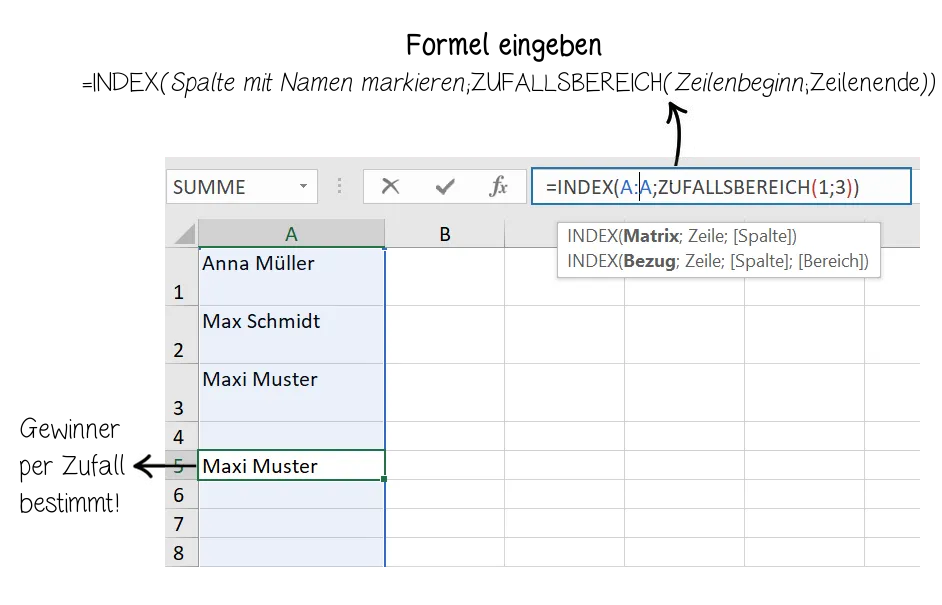This screenshot has width=942, height=605.
Task: Click row number 5 header
Action: 179,464
